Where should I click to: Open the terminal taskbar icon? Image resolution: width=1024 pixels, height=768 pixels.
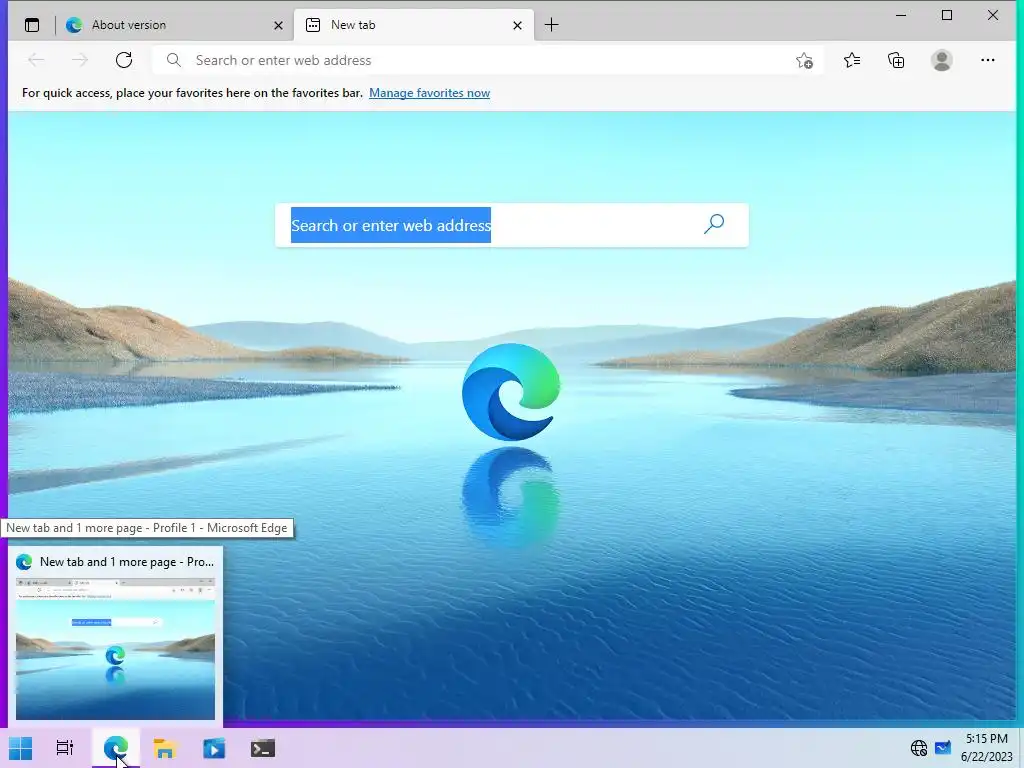pos(263,748)
